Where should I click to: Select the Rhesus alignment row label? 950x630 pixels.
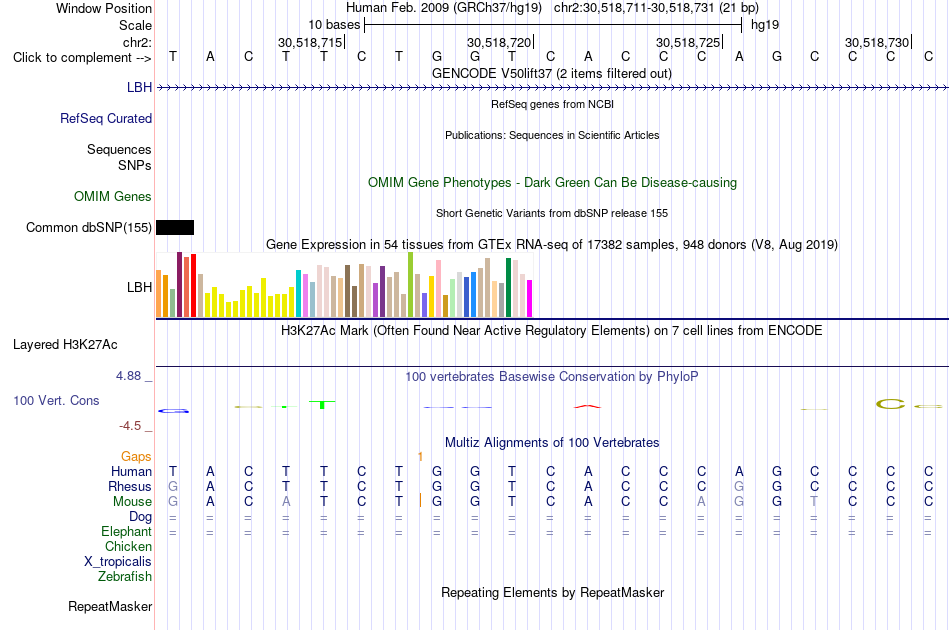[x=130, y=486]
